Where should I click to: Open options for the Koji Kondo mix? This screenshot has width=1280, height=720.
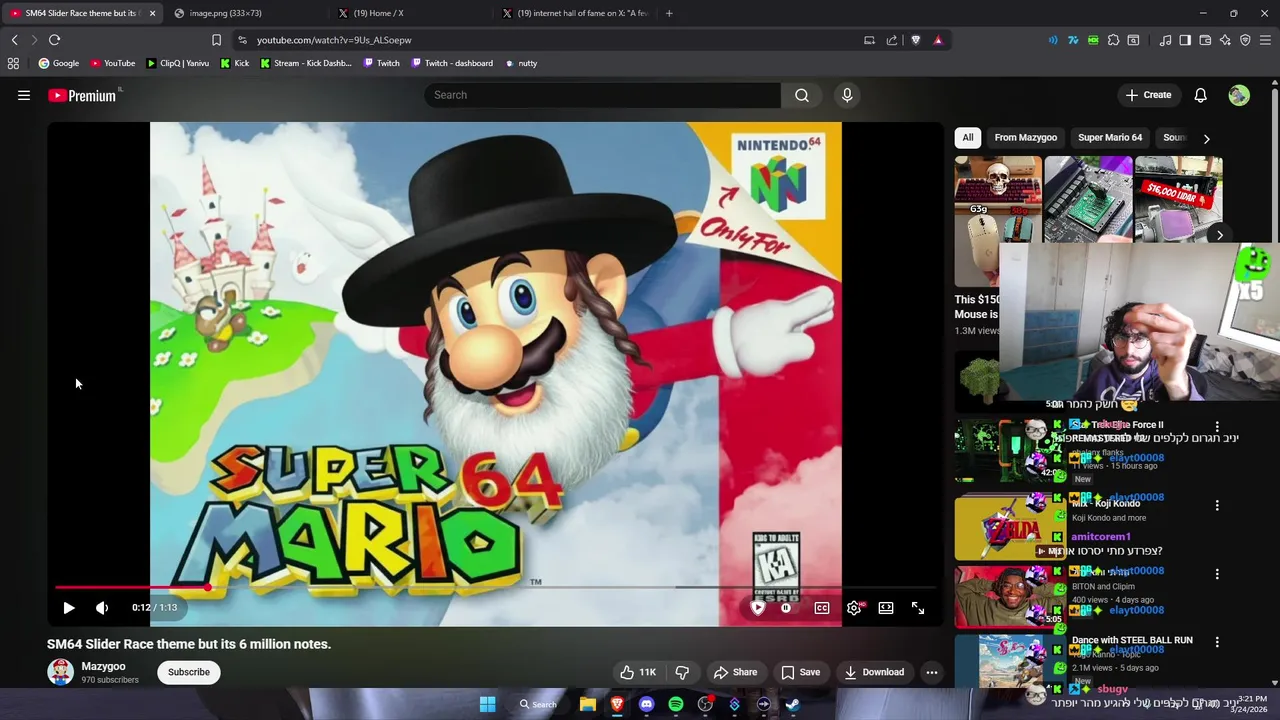pos(1217,506)
